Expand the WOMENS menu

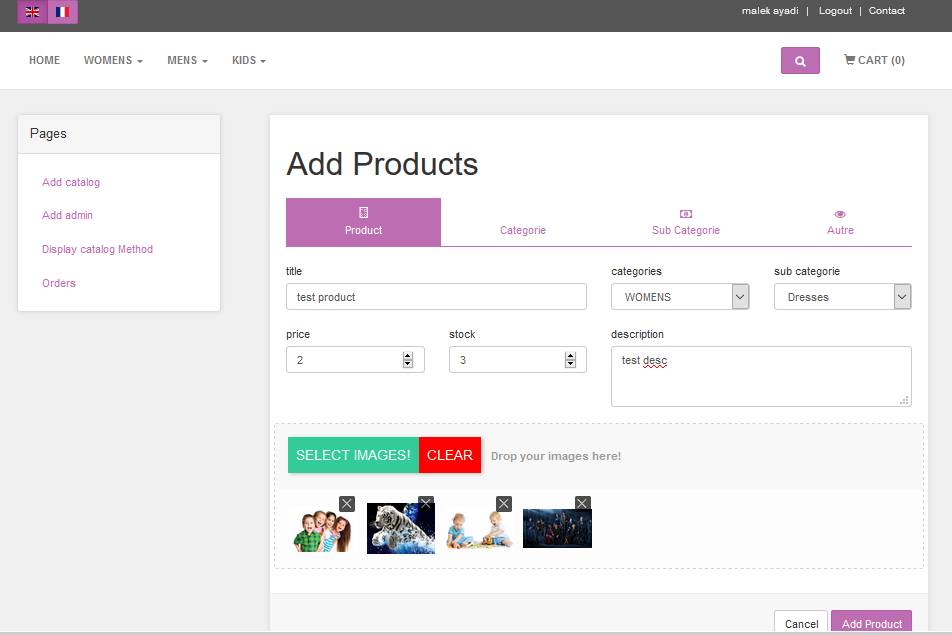coord(113,60)
